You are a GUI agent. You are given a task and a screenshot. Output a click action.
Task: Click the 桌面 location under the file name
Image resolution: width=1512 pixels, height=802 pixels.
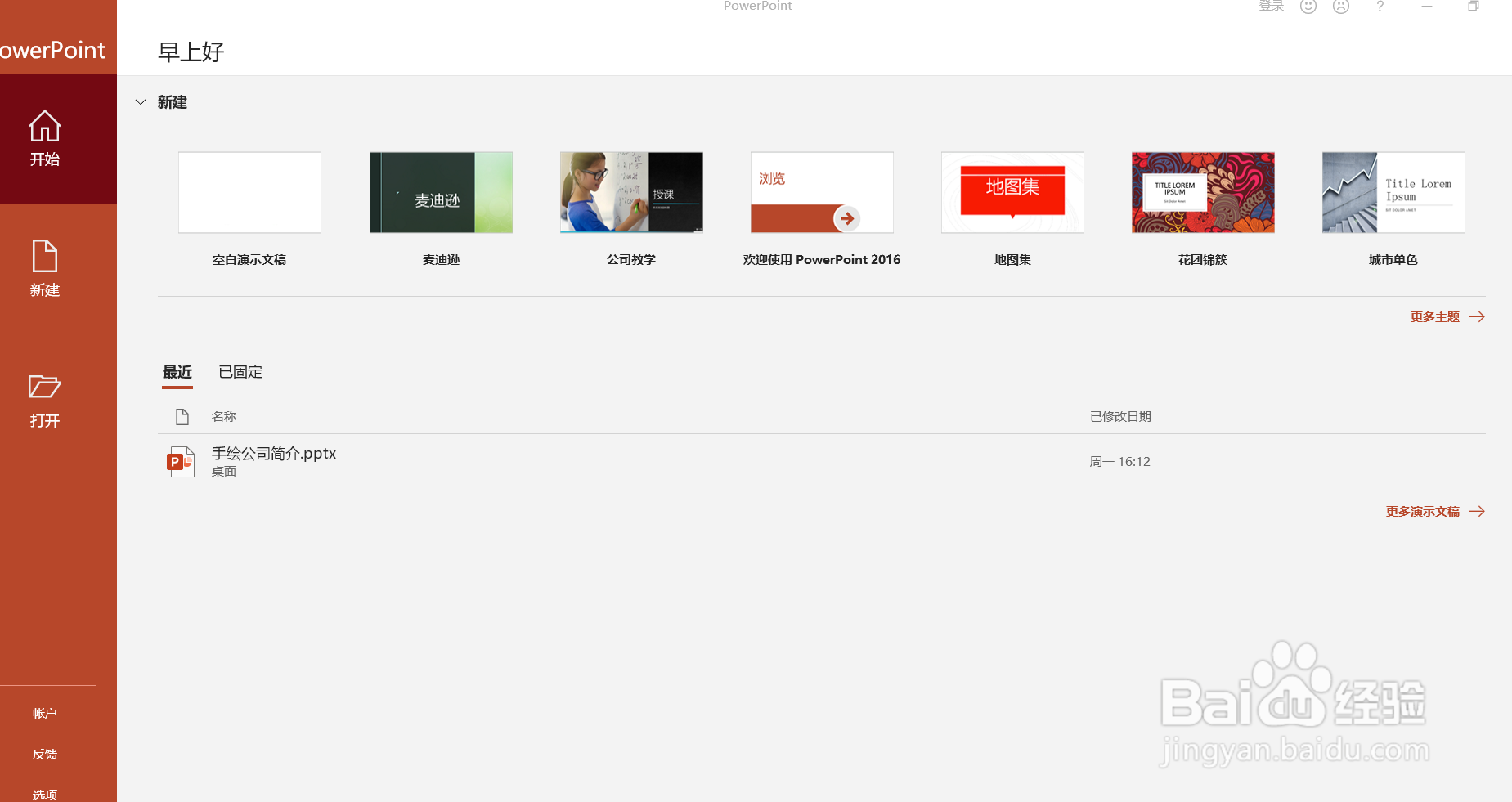224,472
